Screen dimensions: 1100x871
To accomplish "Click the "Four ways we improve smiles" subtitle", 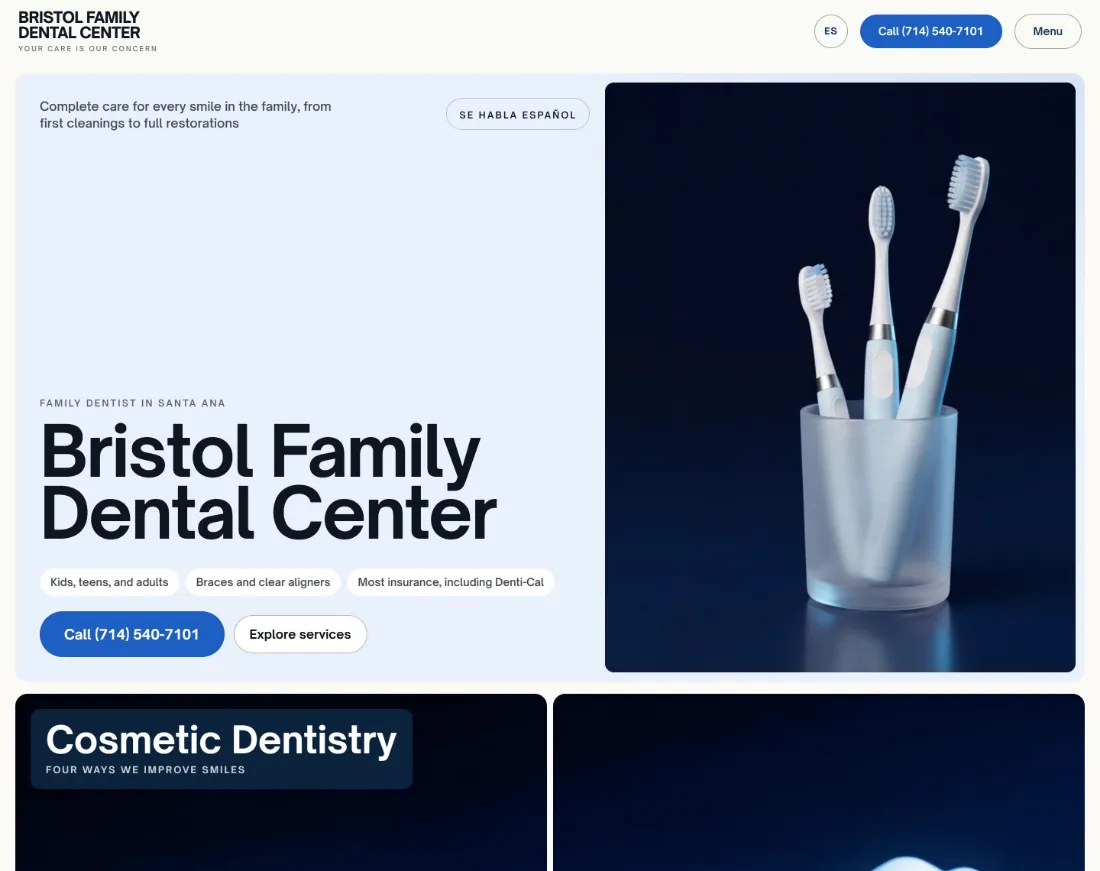I will [x=145, y=769].
